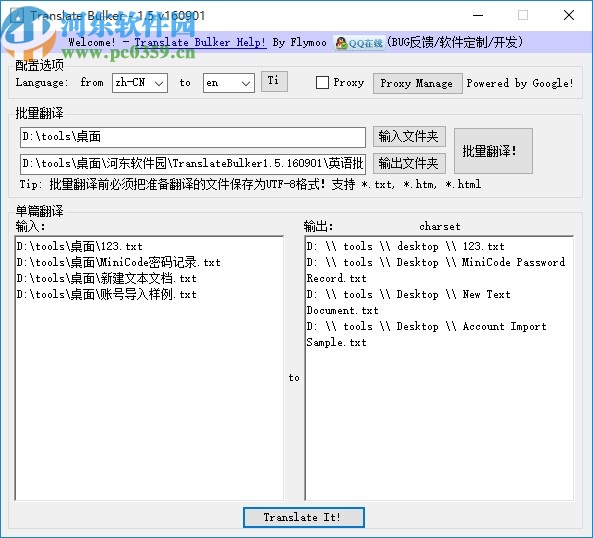593x538 pixels.
Task: Select the MiniCode密码记录.txt input line
Action: click(119, 262)
